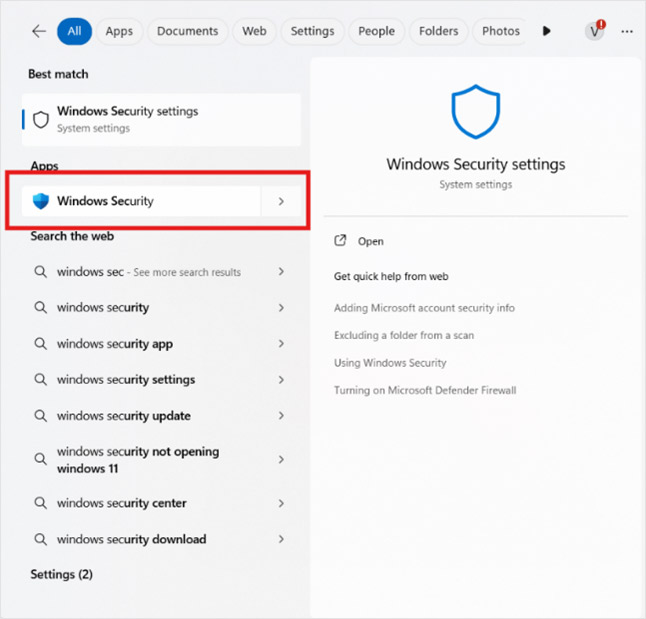
Task: Switch to the People filter tab
Action: pos(376,31)
